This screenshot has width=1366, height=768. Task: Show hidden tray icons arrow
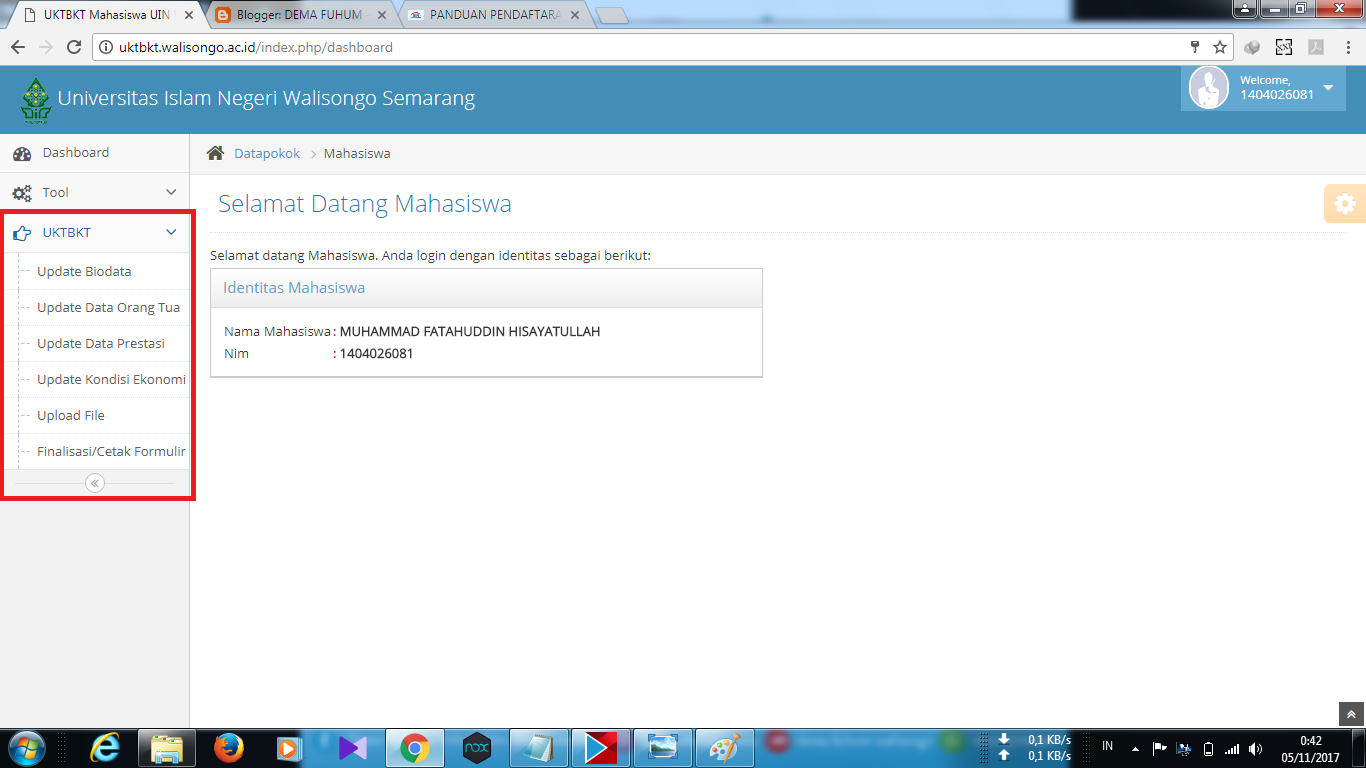click(x=1135, y=748)
